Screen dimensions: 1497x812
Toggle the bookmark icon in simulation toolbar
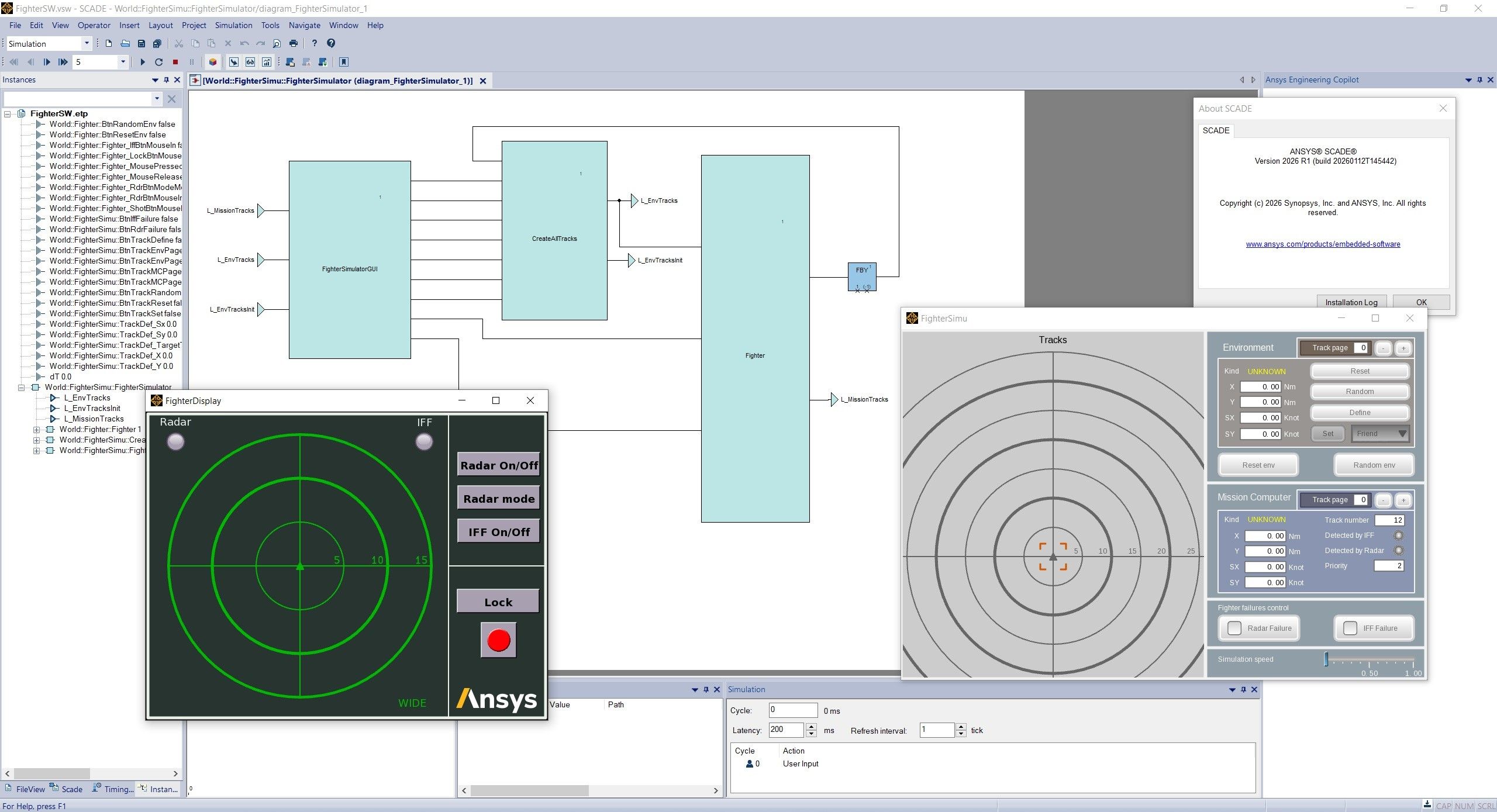pyautogui.click(x=344, y=62)
